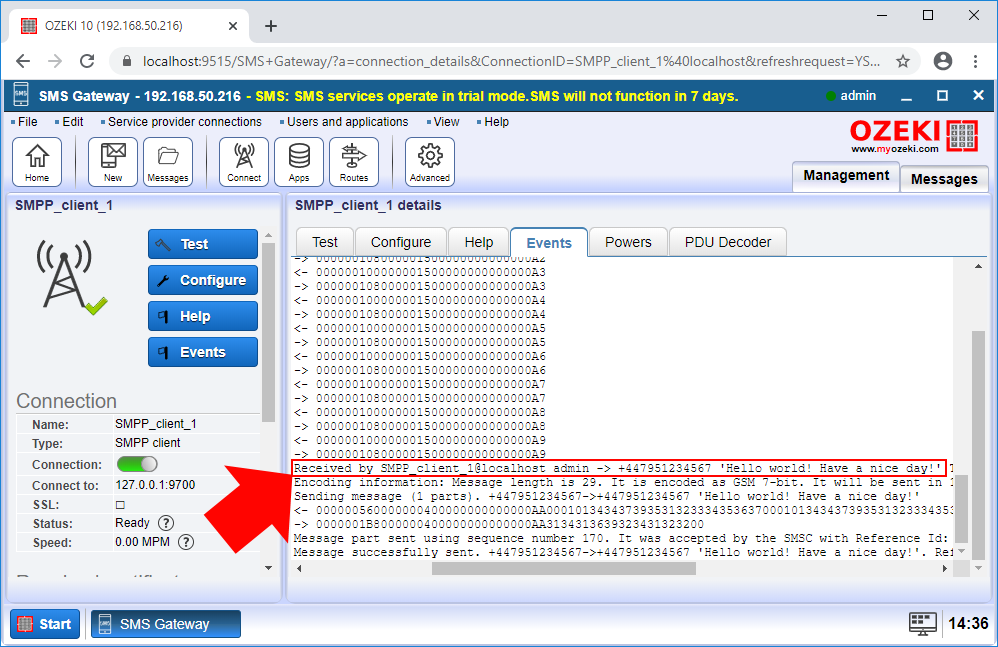
Task: Click the admin user label
Action: point(858,96)
